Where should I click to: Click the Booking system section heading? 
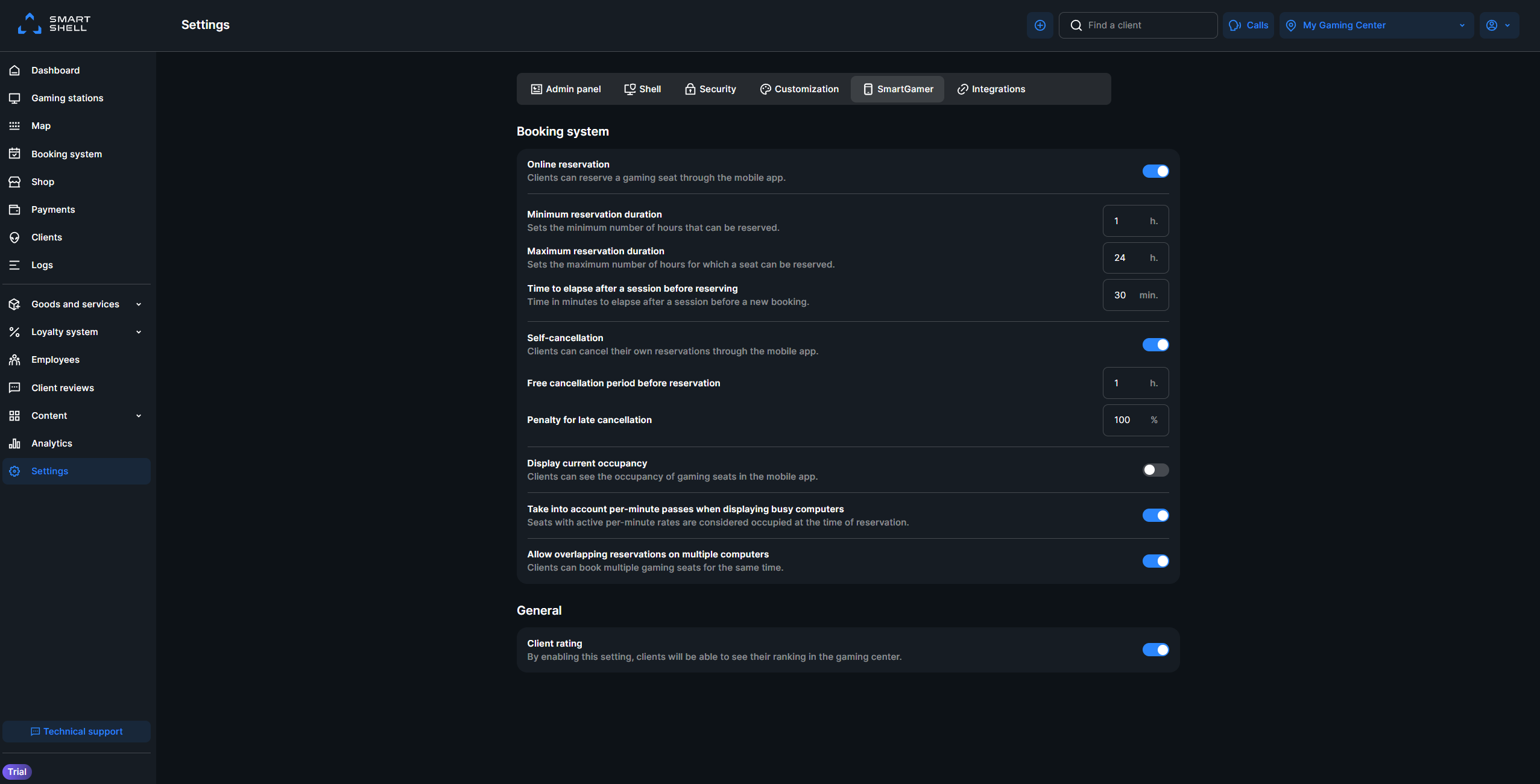coord(563,131)
